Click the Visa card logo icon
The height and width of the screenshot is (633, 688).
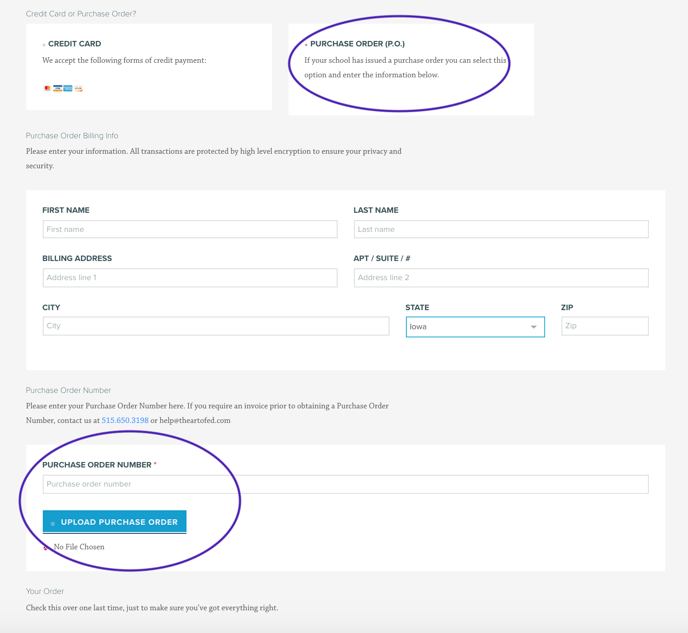57,88
